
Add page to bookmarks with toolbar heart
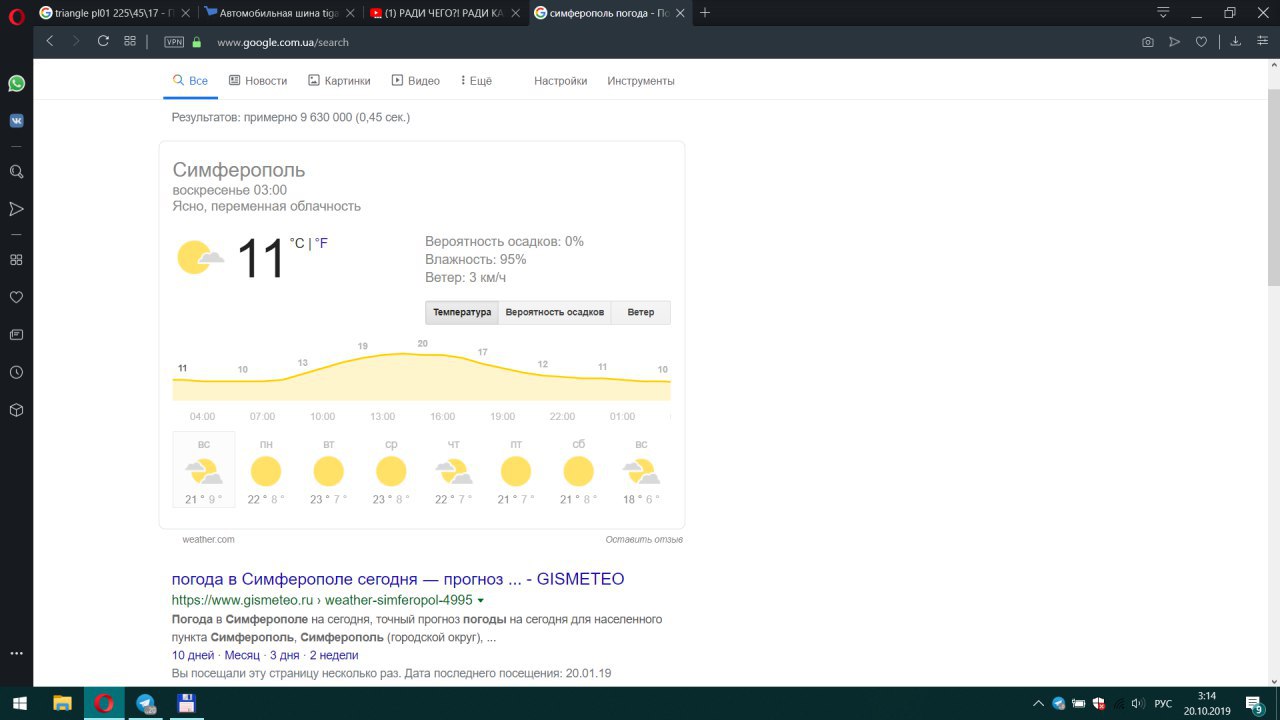coord(1202,42)
